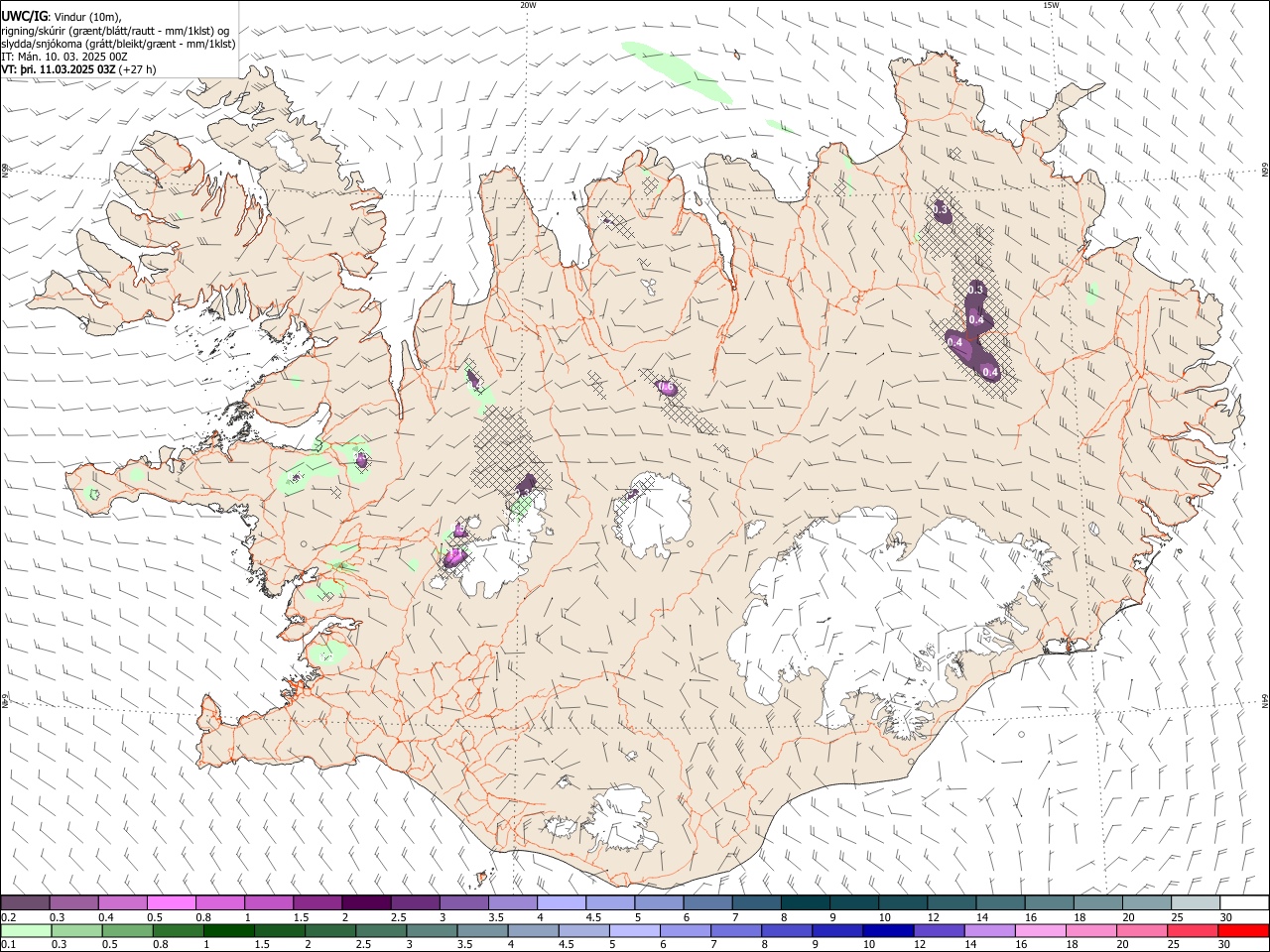Pick bottom-row pale green swatch between 0.1 and 0.3
The width and height of the screenshot is (1270, 952).
click(x=25, y=931)
